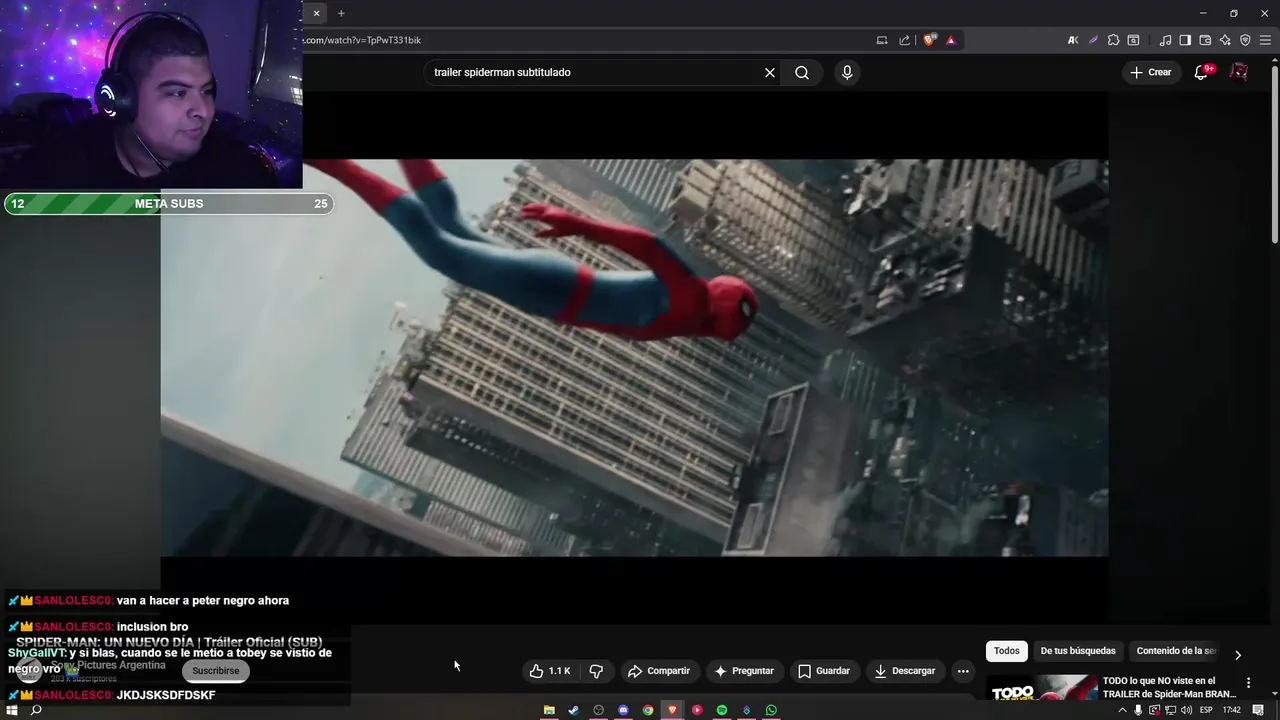Open a new browser tab with plus
1280x720 pixels.
tap(341, 13)
